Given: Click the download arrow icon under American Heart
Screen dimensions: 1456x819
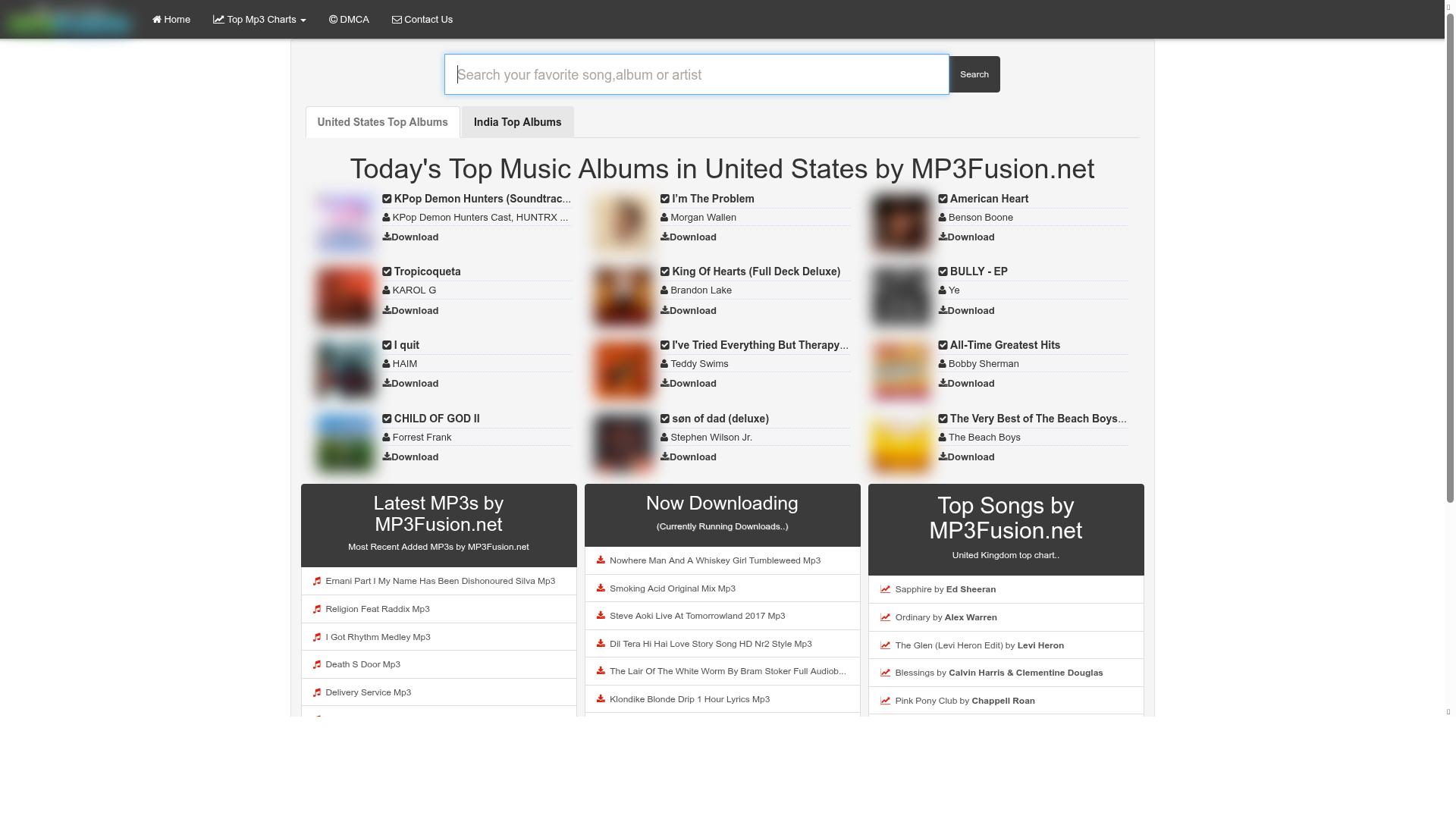Looking at the screenshot, I should pyautogui.click(x=943, y=237).
